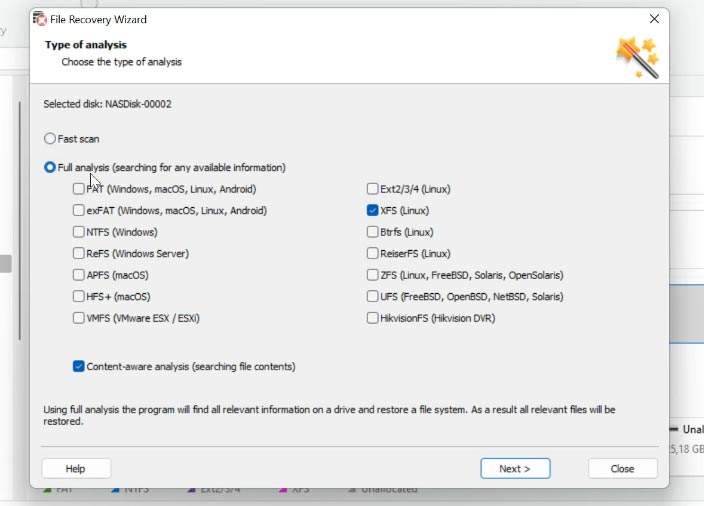The height and width of the screenshot is (506, 704).
Task: Click the Close button at bottom
Action: 622,469
